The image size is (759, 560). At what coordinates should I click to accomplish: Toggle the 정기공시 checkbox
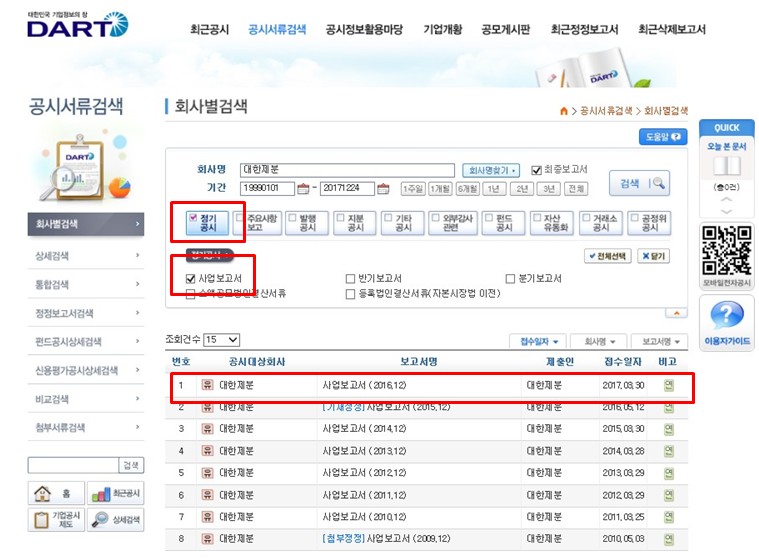click(x=193, y=217)
